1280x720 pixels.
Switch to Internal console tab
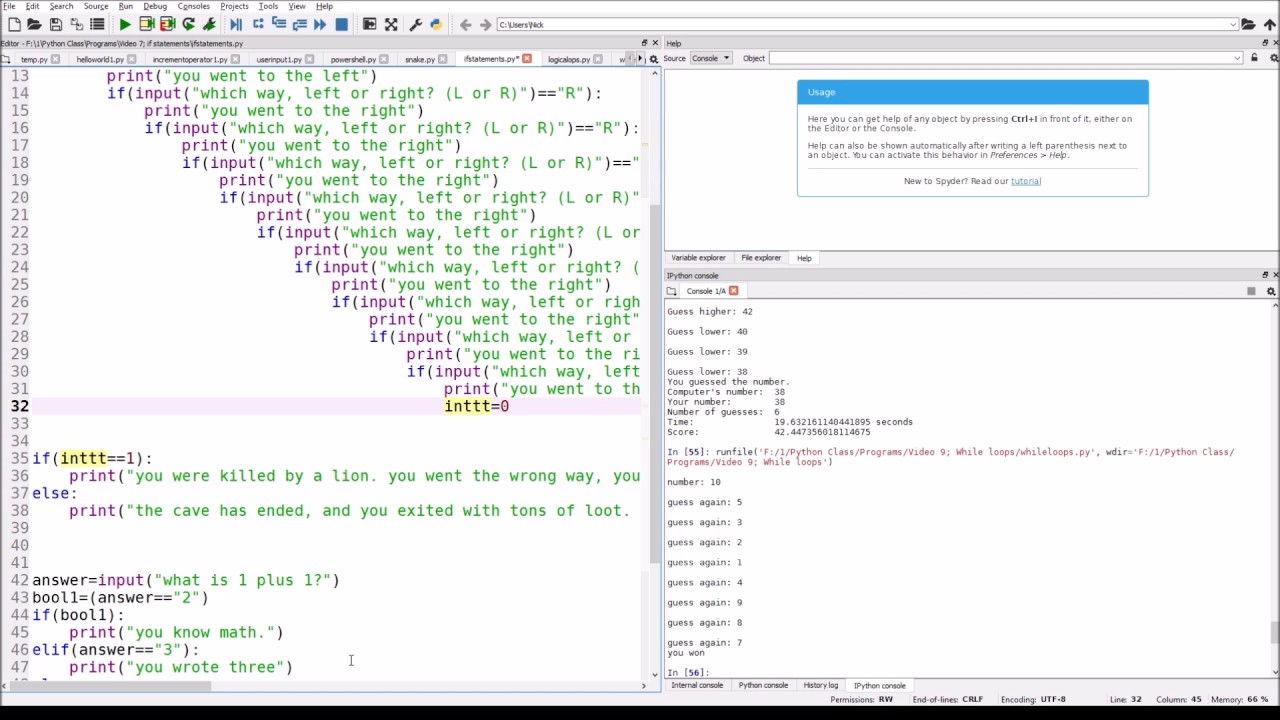tap(697, 685)
